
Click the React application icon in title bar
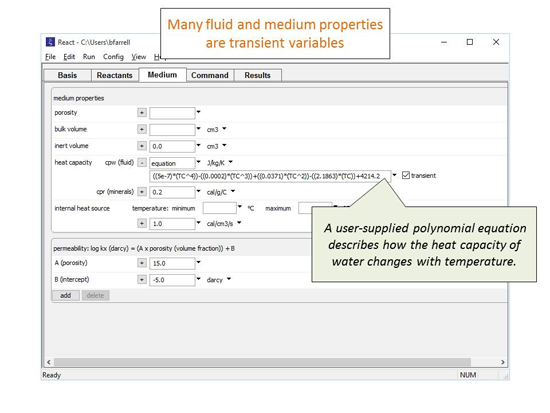click(x=51, y=42)
